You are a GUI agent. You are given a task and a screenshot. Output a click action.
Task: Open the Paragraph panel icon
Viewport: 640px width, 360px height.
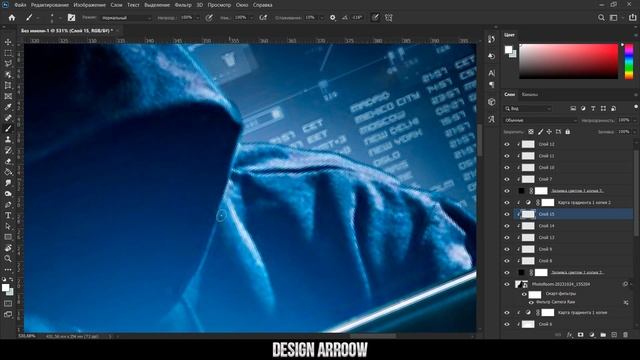(x=491, y=84)
